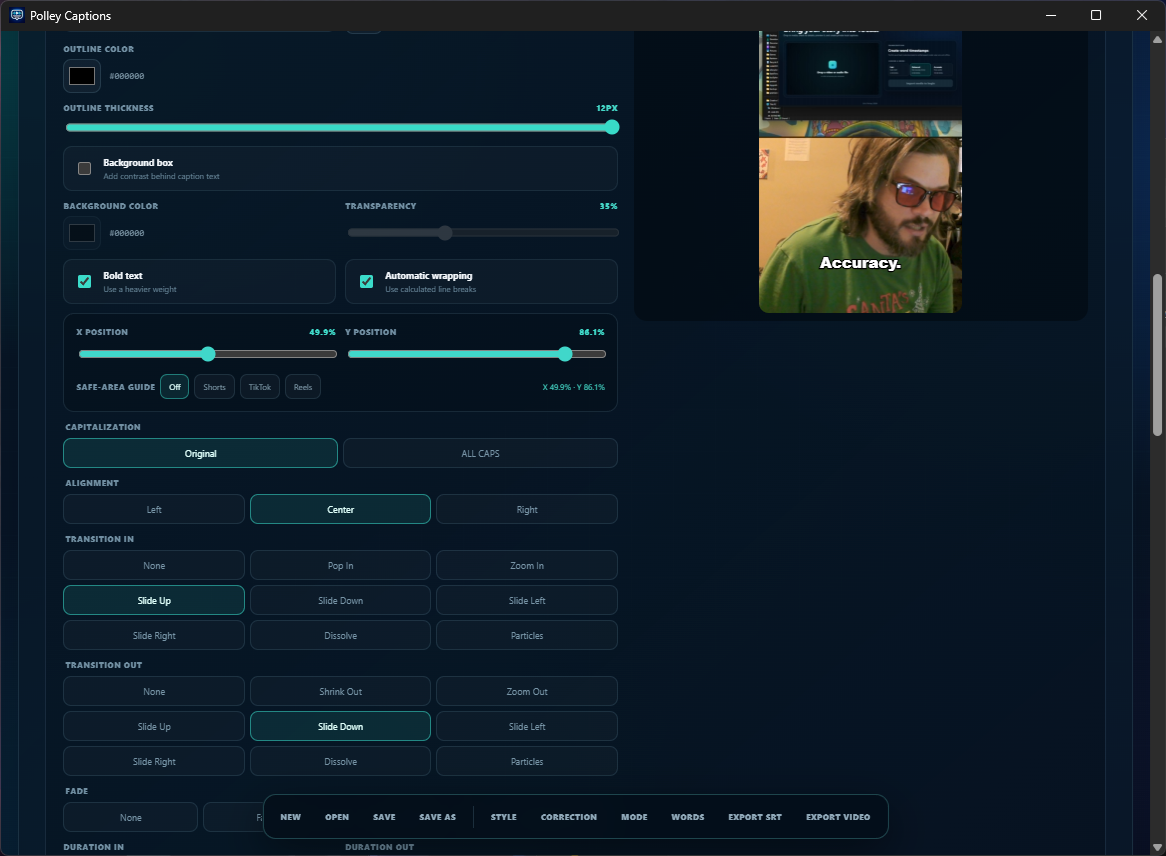
Task: Click EXPORT SRT
Action: [x=755, y=817]
